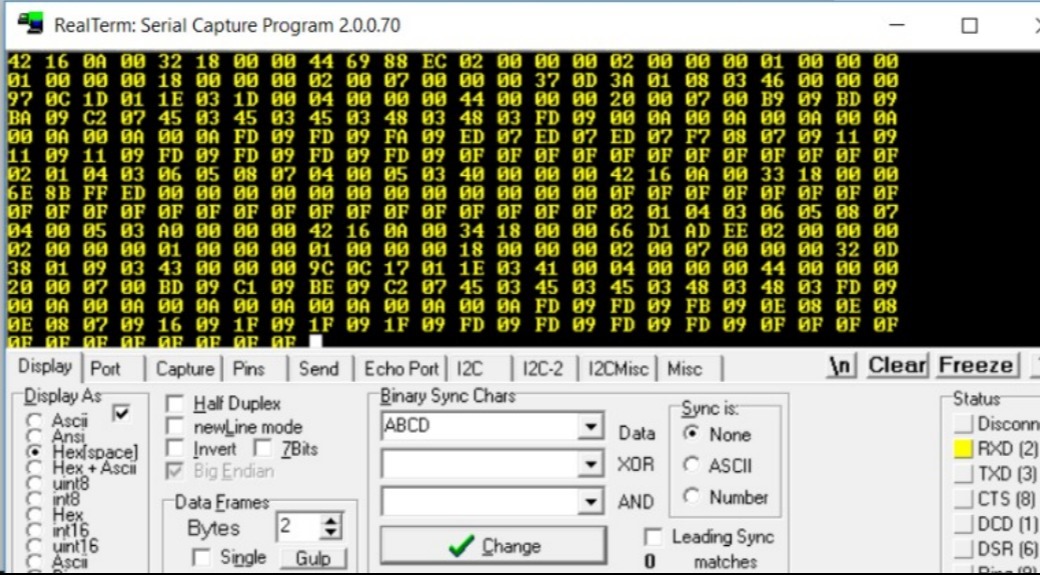The height and width of the screenshot is (575, 1040).
Task: Switch to the Display tab
Action: tap(44, 366)
